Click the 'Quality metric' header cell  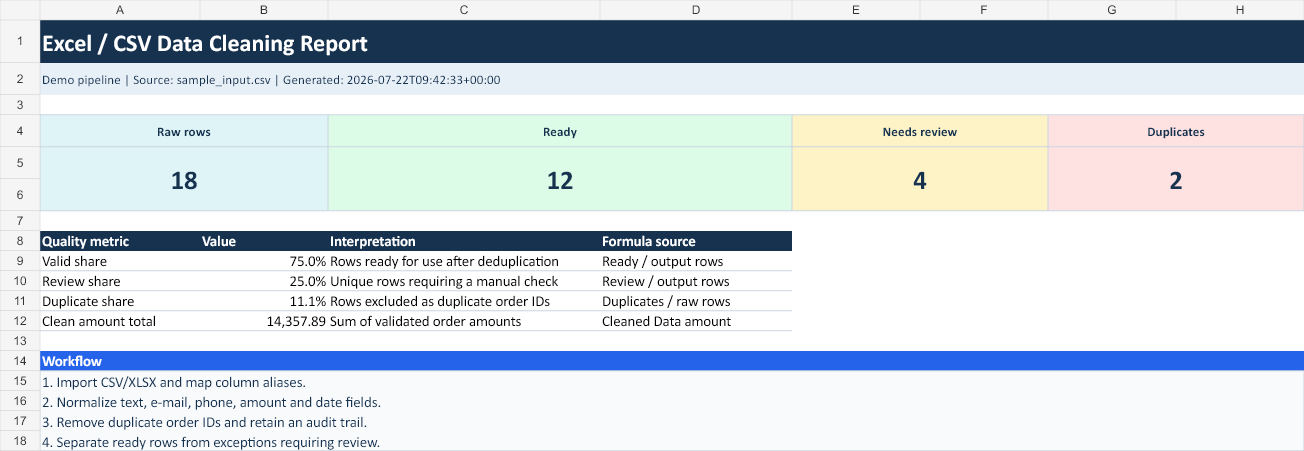pyautogui.click(x=120, y=241)
